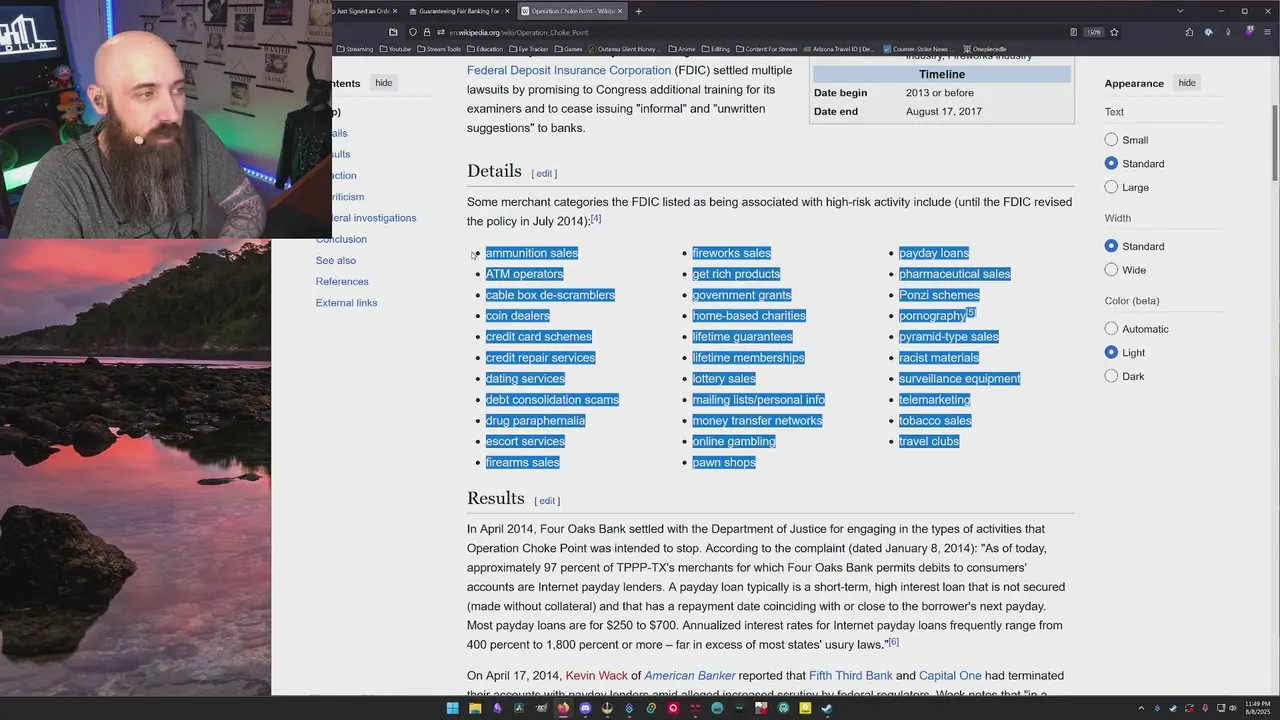Hide the Appearance panel
Viewport: 1280px width, 720px height.
coord(1187,83)
